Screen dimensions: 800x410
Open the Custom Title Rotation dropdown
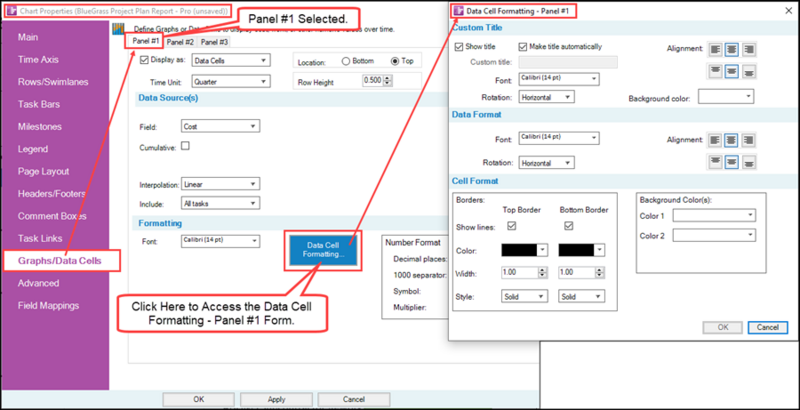[546, 97]
